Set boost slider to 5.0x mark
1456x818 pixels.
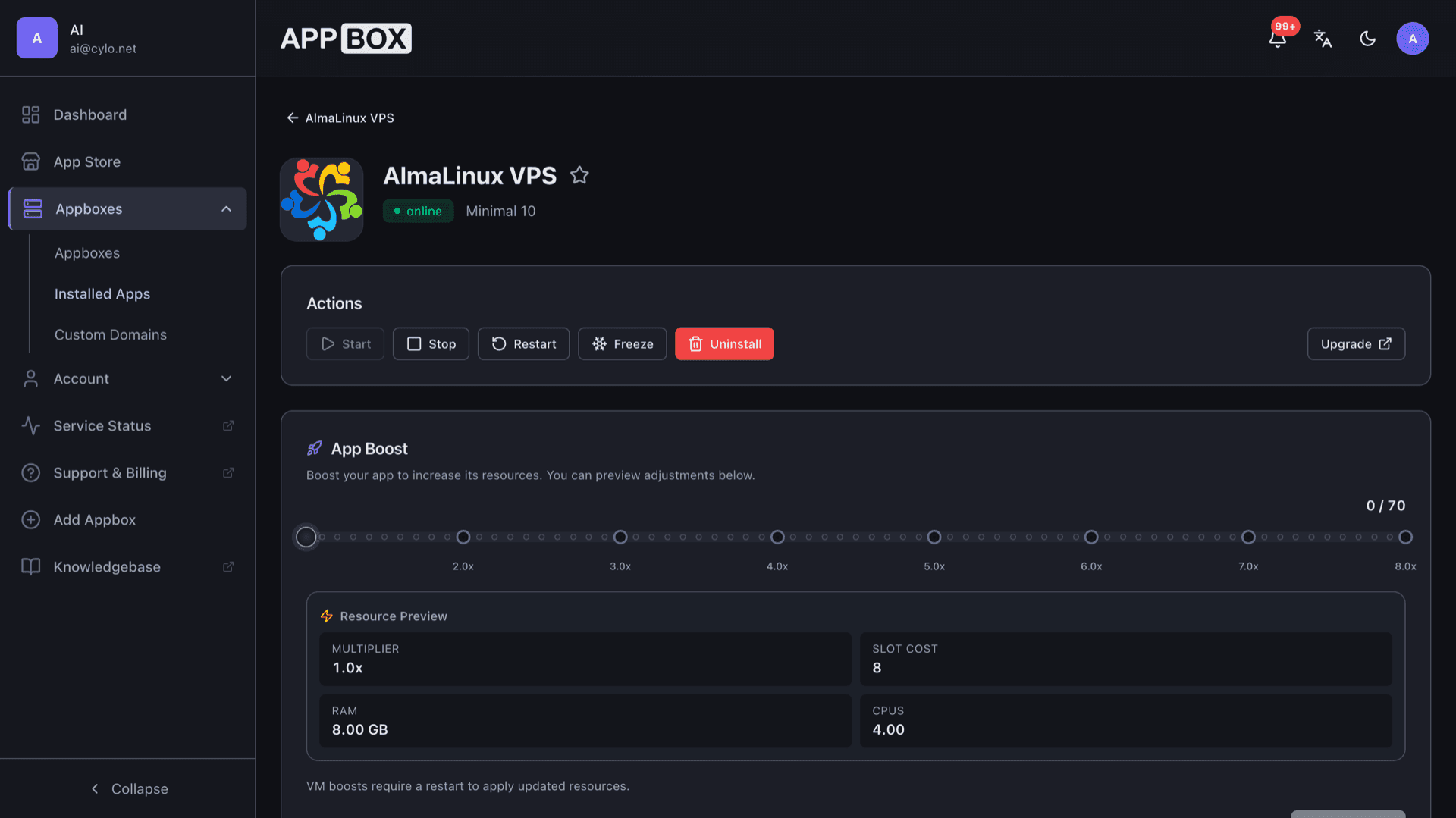pyautogui.click(x=934, y=537)
